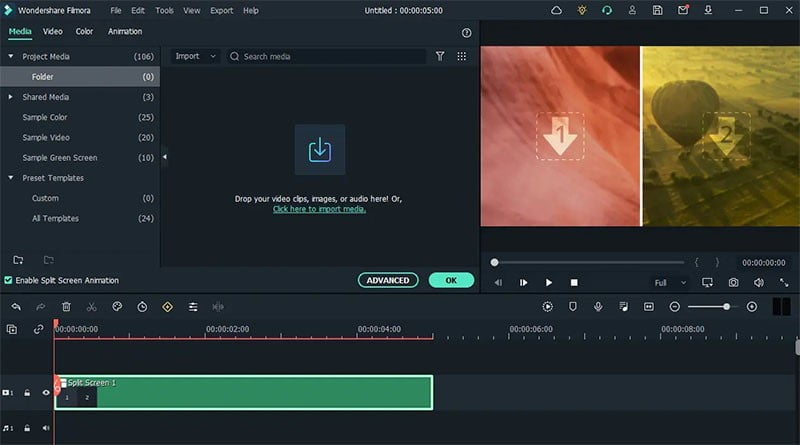The image size is (800, 445).
Task: Click the Search media field
Action: [x=327, y=56]
